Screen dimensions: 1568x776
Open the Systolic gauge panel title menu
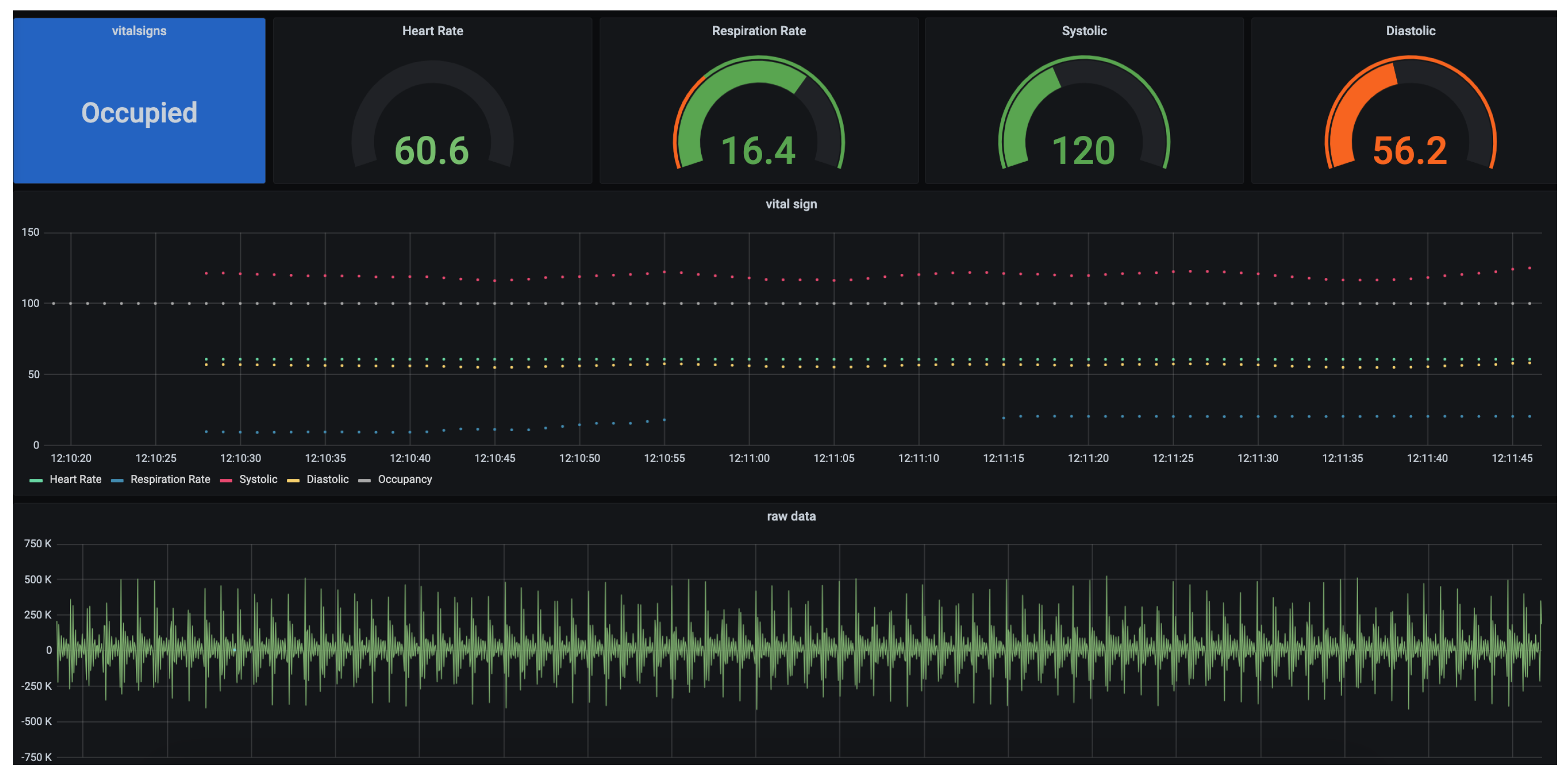click(x=1084, y=31)
